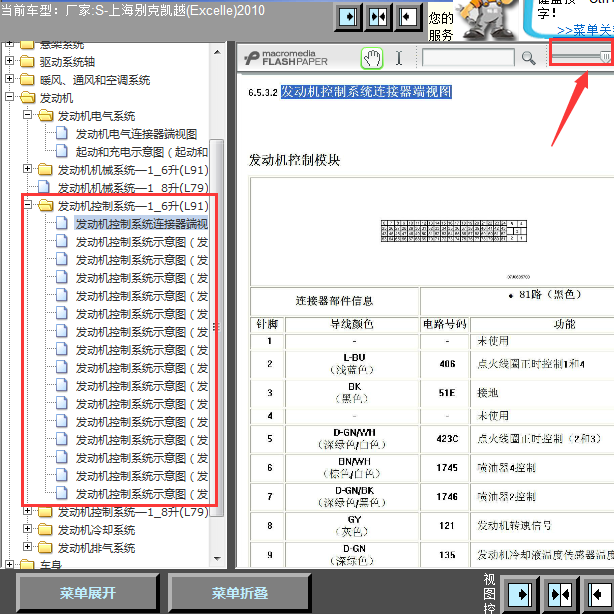Click the mechanic mascot image
This screenshot has width=614, height=614.
pyautogui.click(x=488, y=20)
